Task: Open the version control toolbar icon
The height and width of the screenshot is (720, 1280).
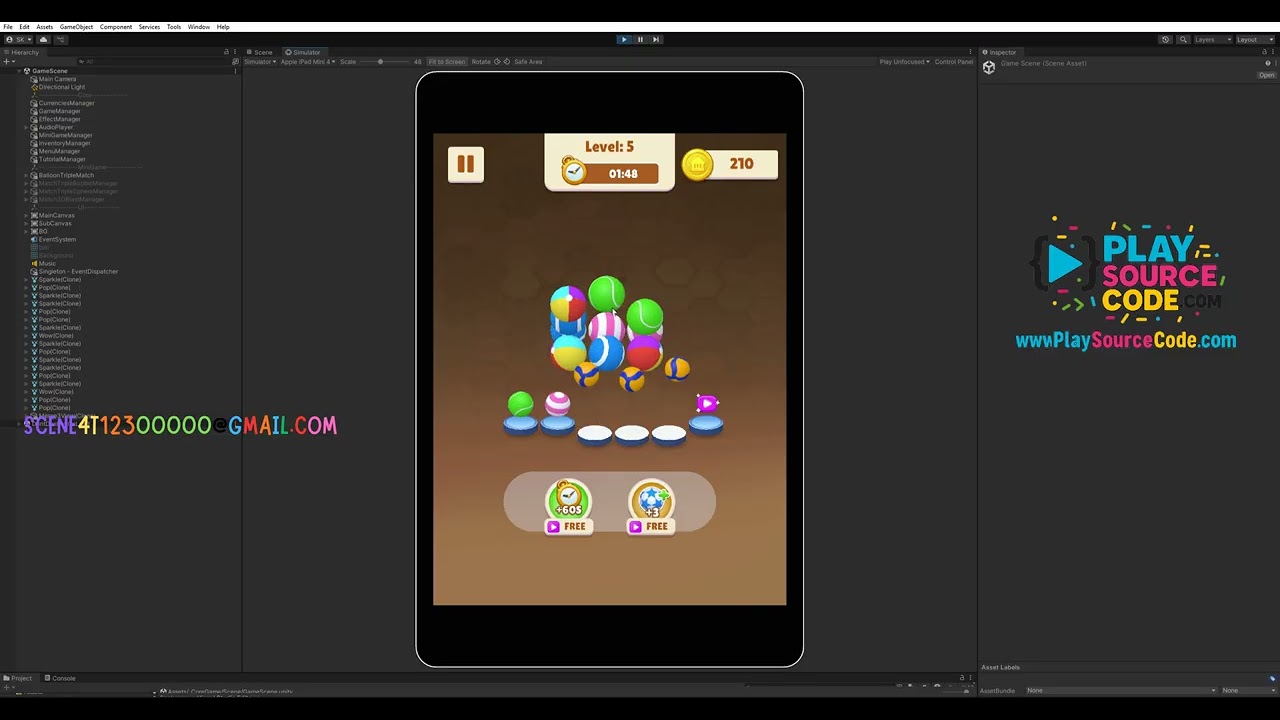Action: 60,39
